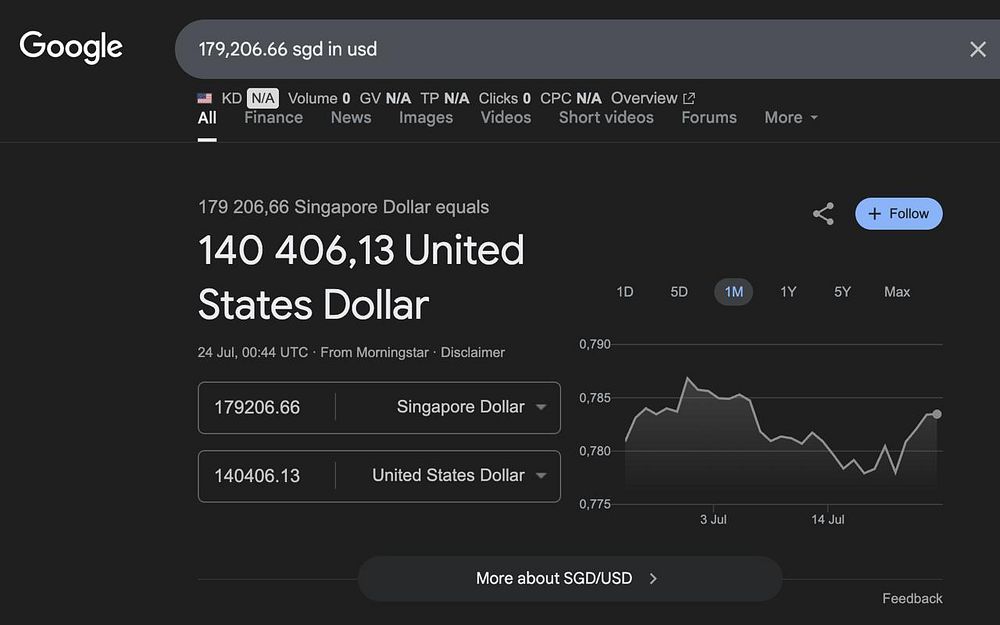This screenshot has width=1000, height=625.
Task: Switch to the Videos tab
Action: click(506, 118)
